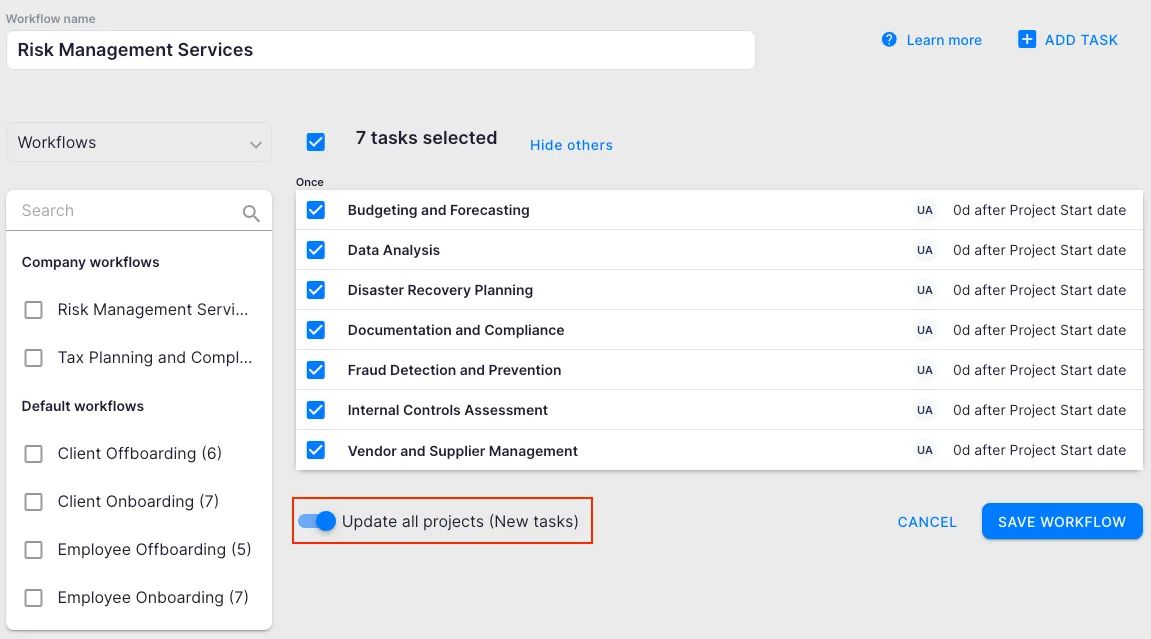Toggle Update all projects switch
This screenshot has height=639, width=1151.
click(317, 521)
